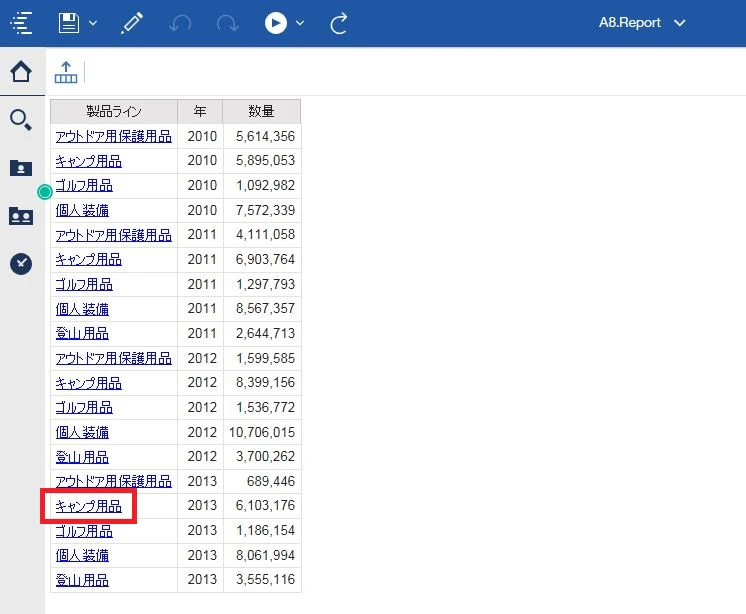
Task: Open 2012 アウトドア用保護用品 link
Action: (x=114, y=358)
